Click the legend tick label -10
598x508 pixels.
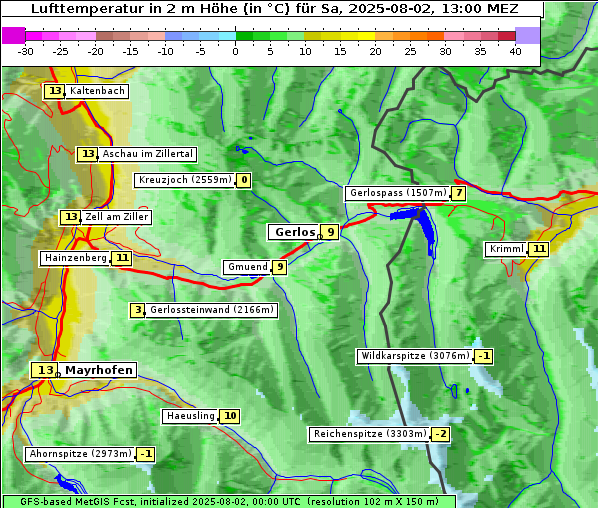coord(165,51)
